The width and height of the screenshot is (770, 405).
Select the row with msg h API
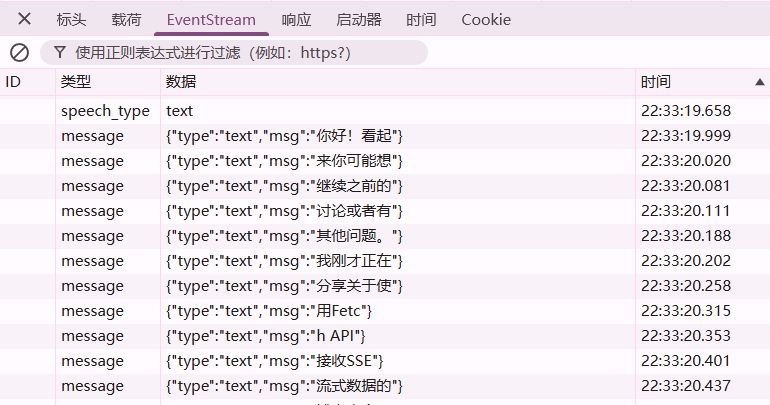tap(385, 336)
